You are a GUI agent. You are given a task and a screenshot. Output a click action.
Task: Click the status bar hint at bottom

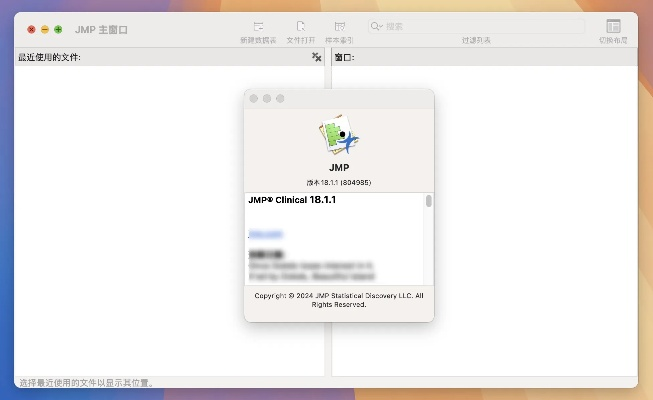tap(87, 383)
